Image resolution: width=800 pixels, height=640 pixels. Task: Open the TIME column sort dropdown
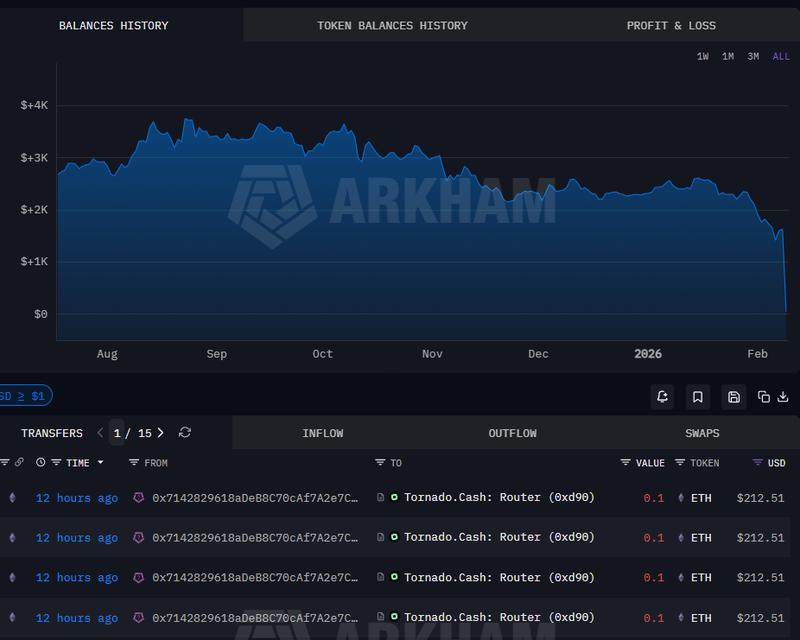coord(100,463)
